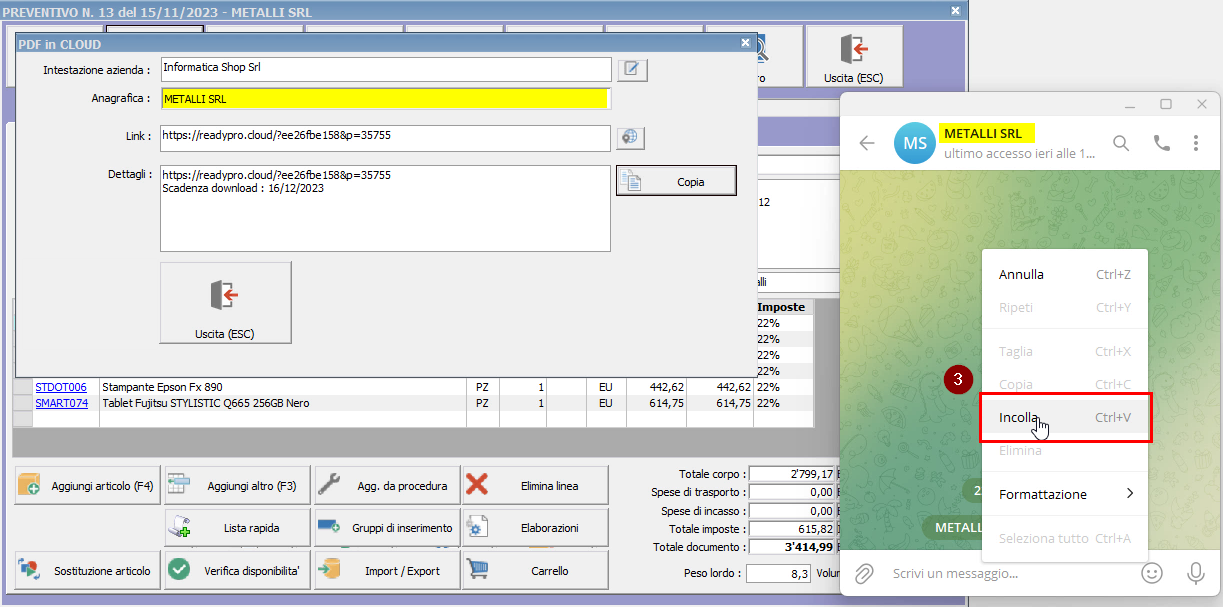Click the Totale imposte value 615,82
Viewport: 1223px width, 607px height.
(x=791, y=528)
